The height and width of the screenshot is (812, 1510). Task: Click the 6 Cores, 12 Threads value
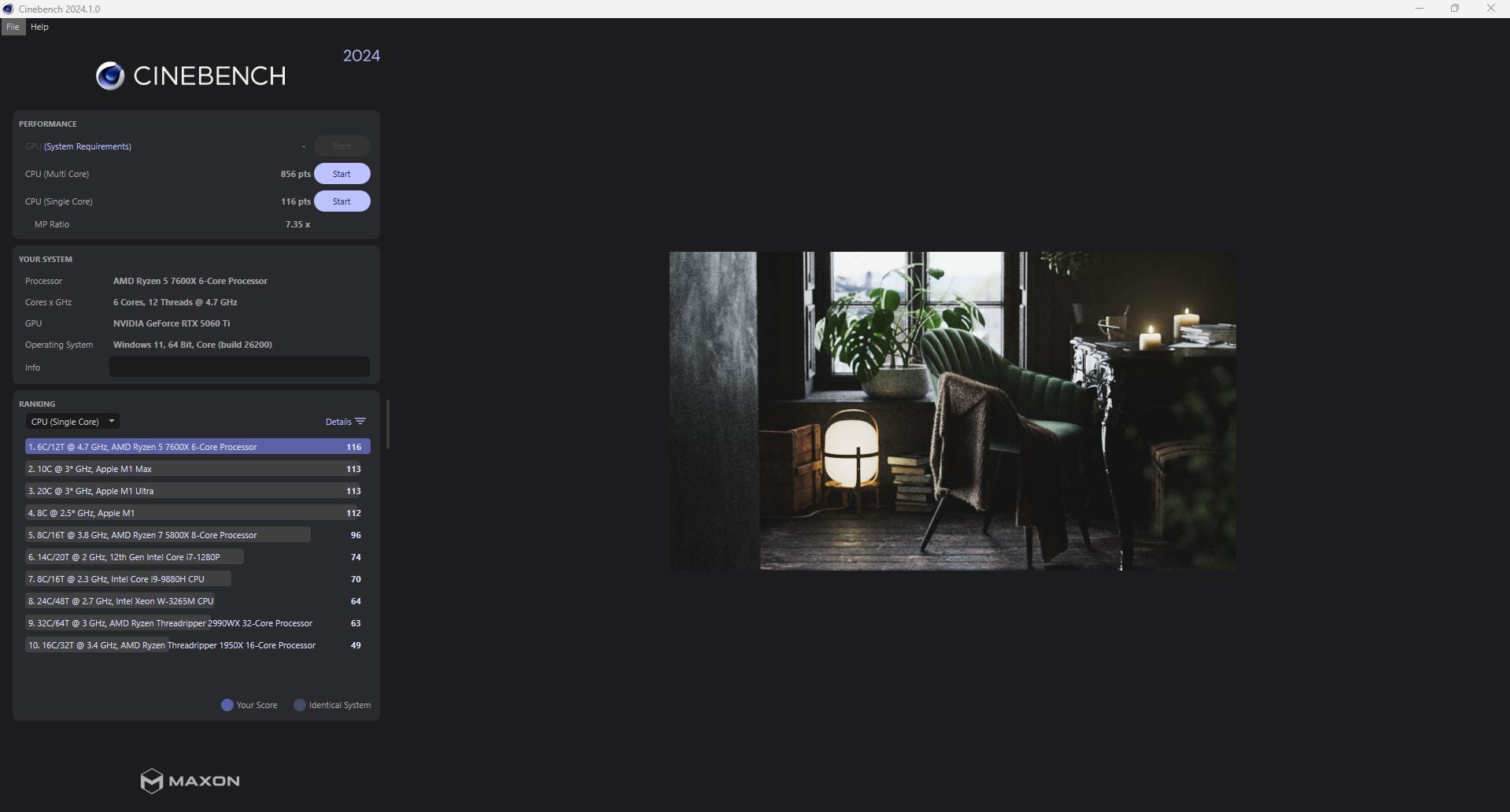175,302
